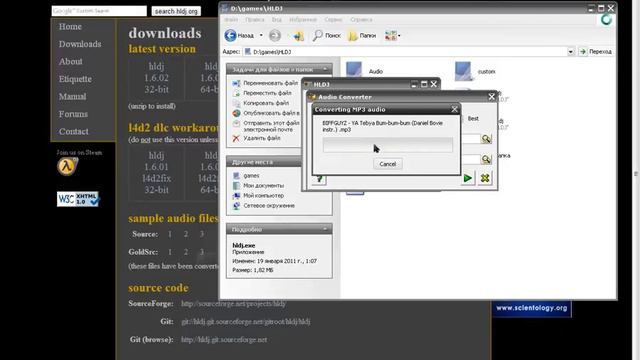Image resolution: width=640 pixels, height=360 pixels.
Task: Open the Избранное menu in Explorer
Action: click(x=303, y=20)
